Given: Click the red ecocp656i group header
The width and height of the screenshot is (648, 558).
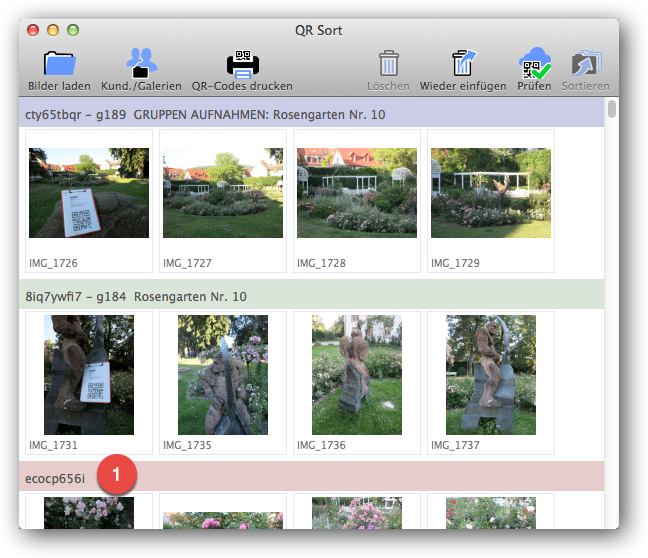Looking at the screenshot, I should pos(312,478).
